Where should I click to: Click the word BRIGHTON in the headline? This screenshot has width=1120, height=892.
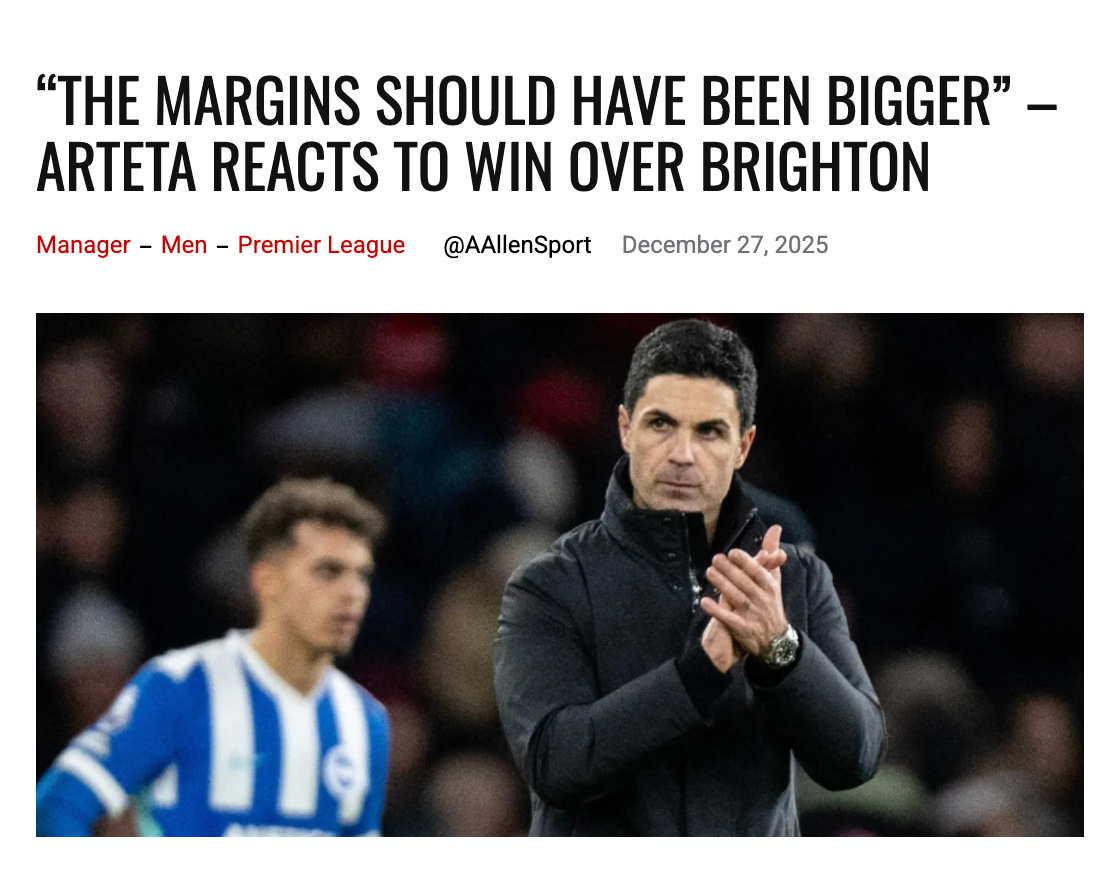coord(815,166)
